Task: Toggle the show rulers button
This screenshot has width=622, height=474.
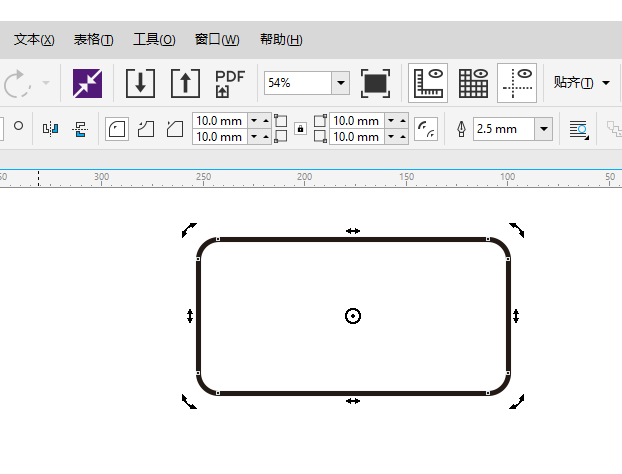Action: (428, 83)
